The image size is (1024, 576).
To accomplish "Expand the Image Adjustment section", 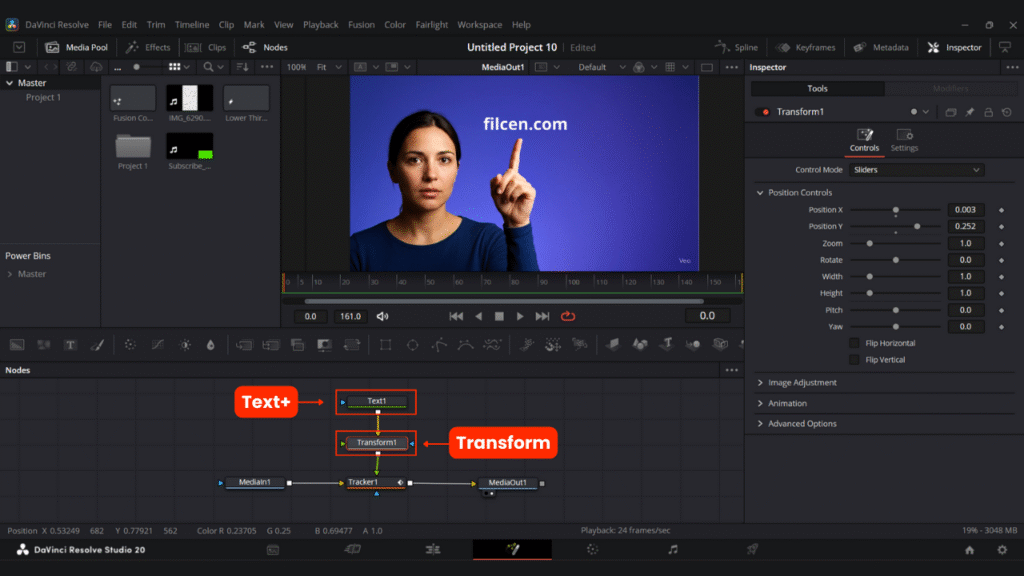I will pyautogui.click(x=802, y=383).
